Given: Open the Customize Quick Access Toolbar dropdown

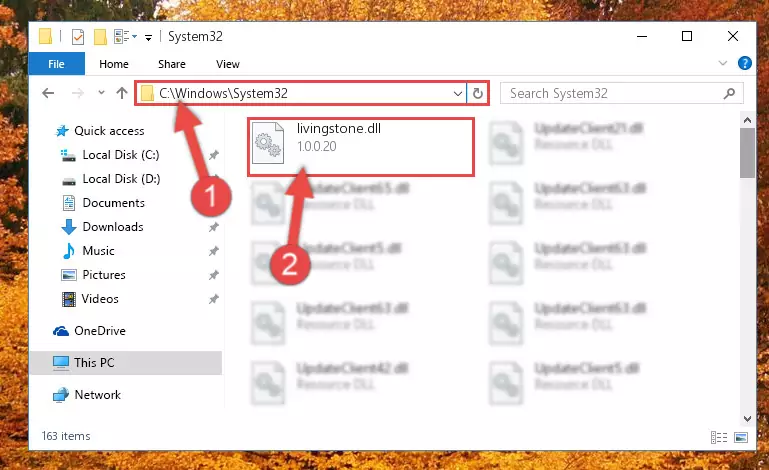Looking at the screenshot, I should 148,37.
